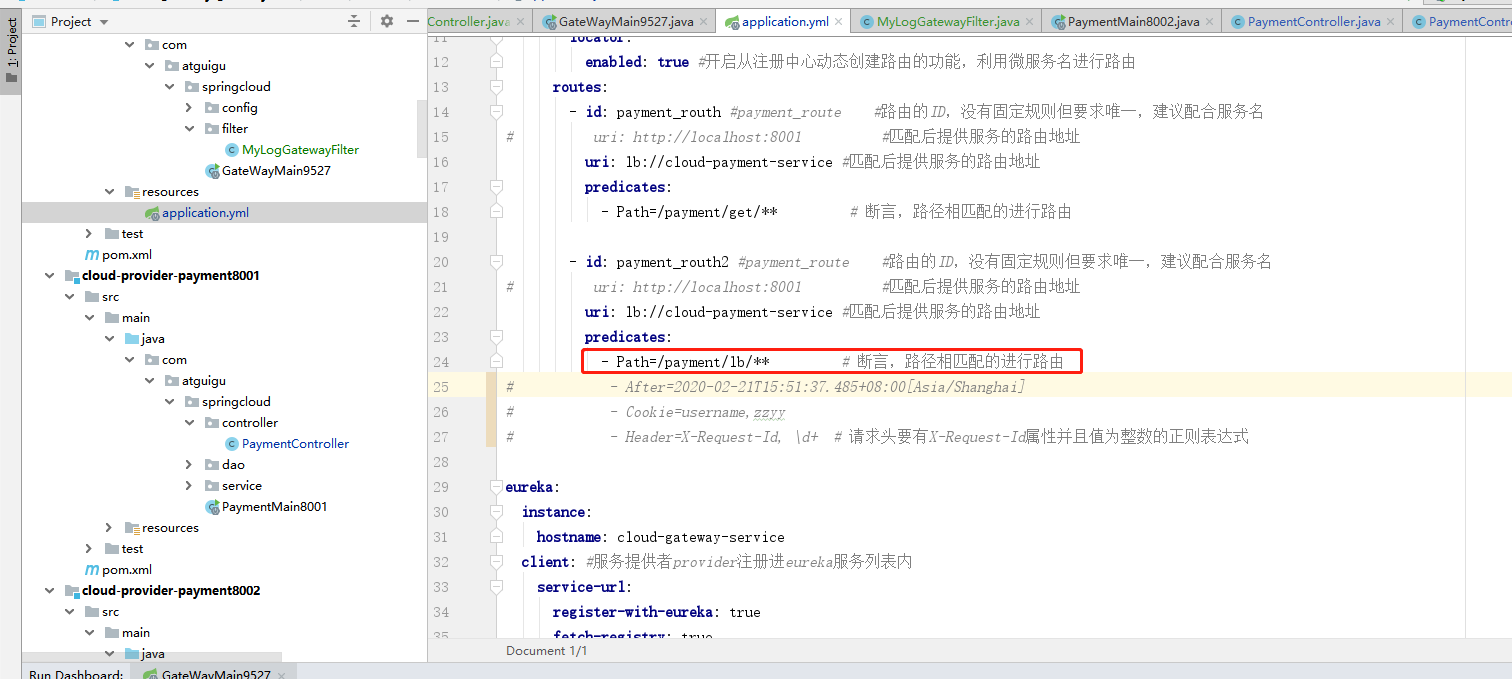Expand the config folder
This screenshot has width=1512, height=679.
(x=190, y=108)
